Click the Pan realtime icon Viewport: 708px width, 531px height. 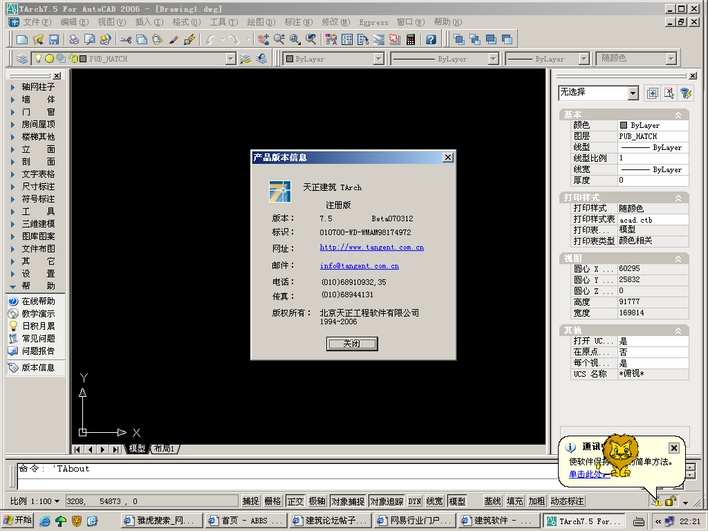[x=263, y=40]
